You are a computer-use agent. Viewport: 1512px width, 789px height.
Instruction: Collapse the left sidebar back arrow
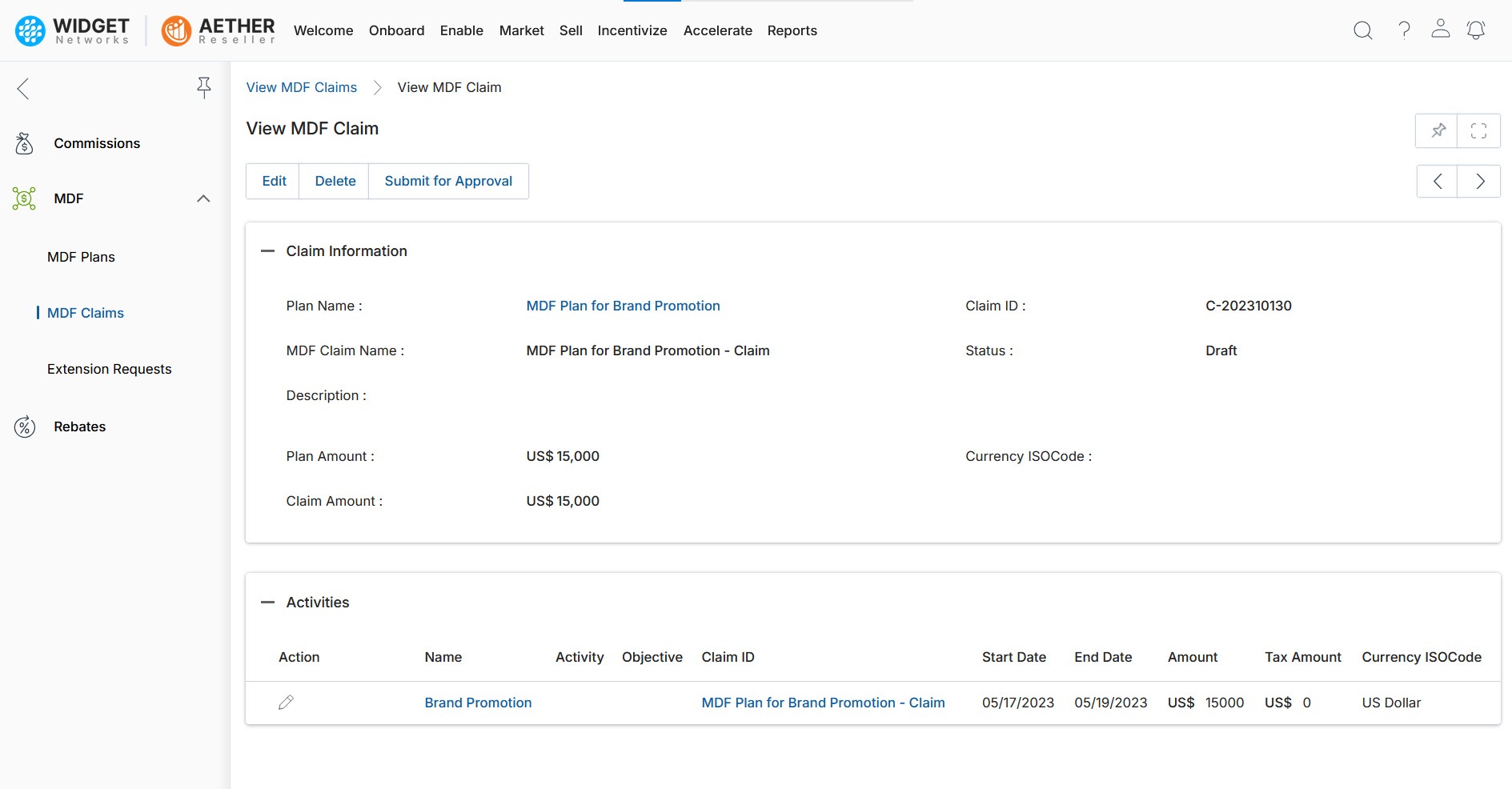tap(23, 88)
